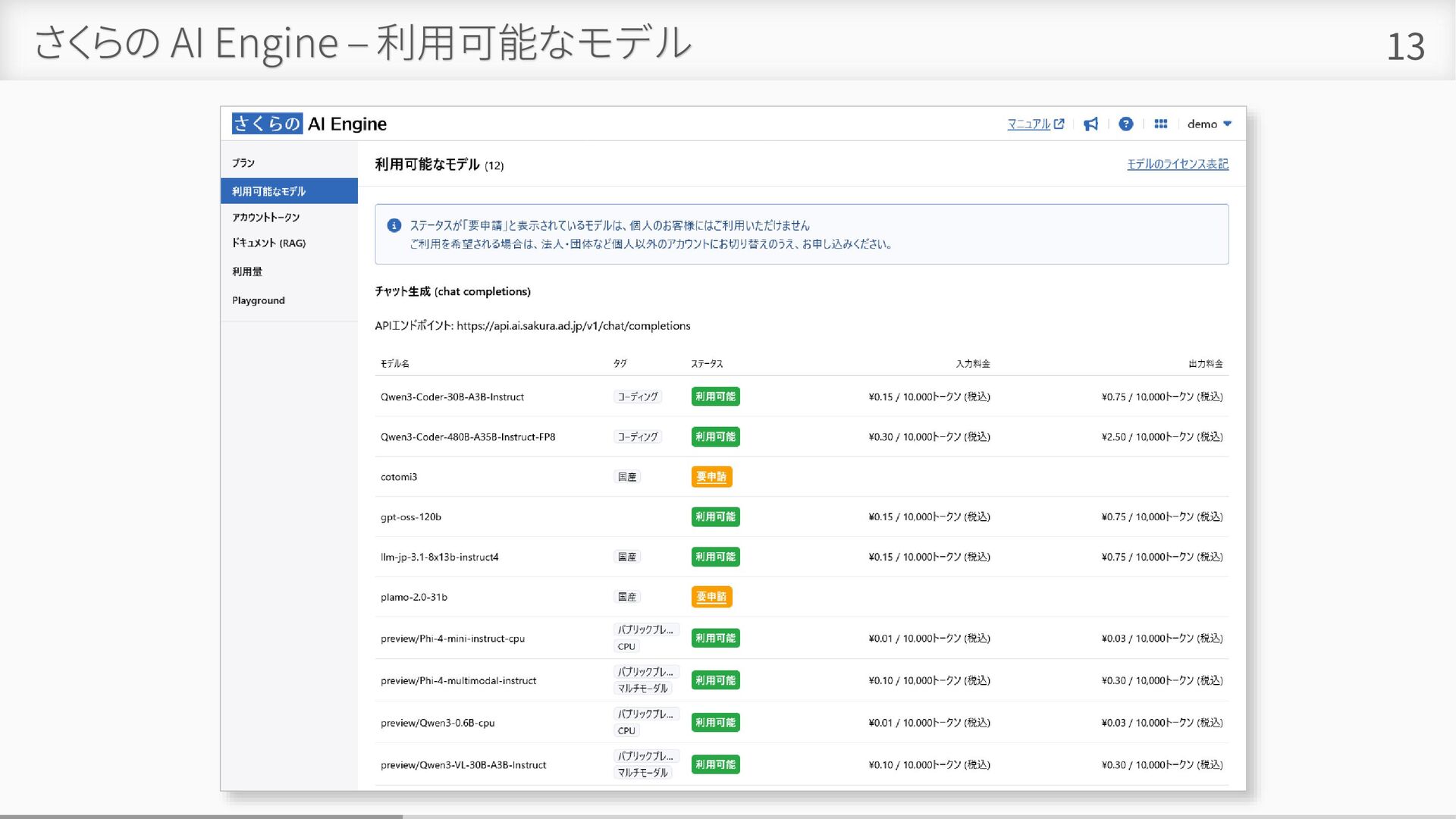Click the 要申請 badge for cotomi3
Viewport: 1456px width, 819px height.
(x=711, y=477)
